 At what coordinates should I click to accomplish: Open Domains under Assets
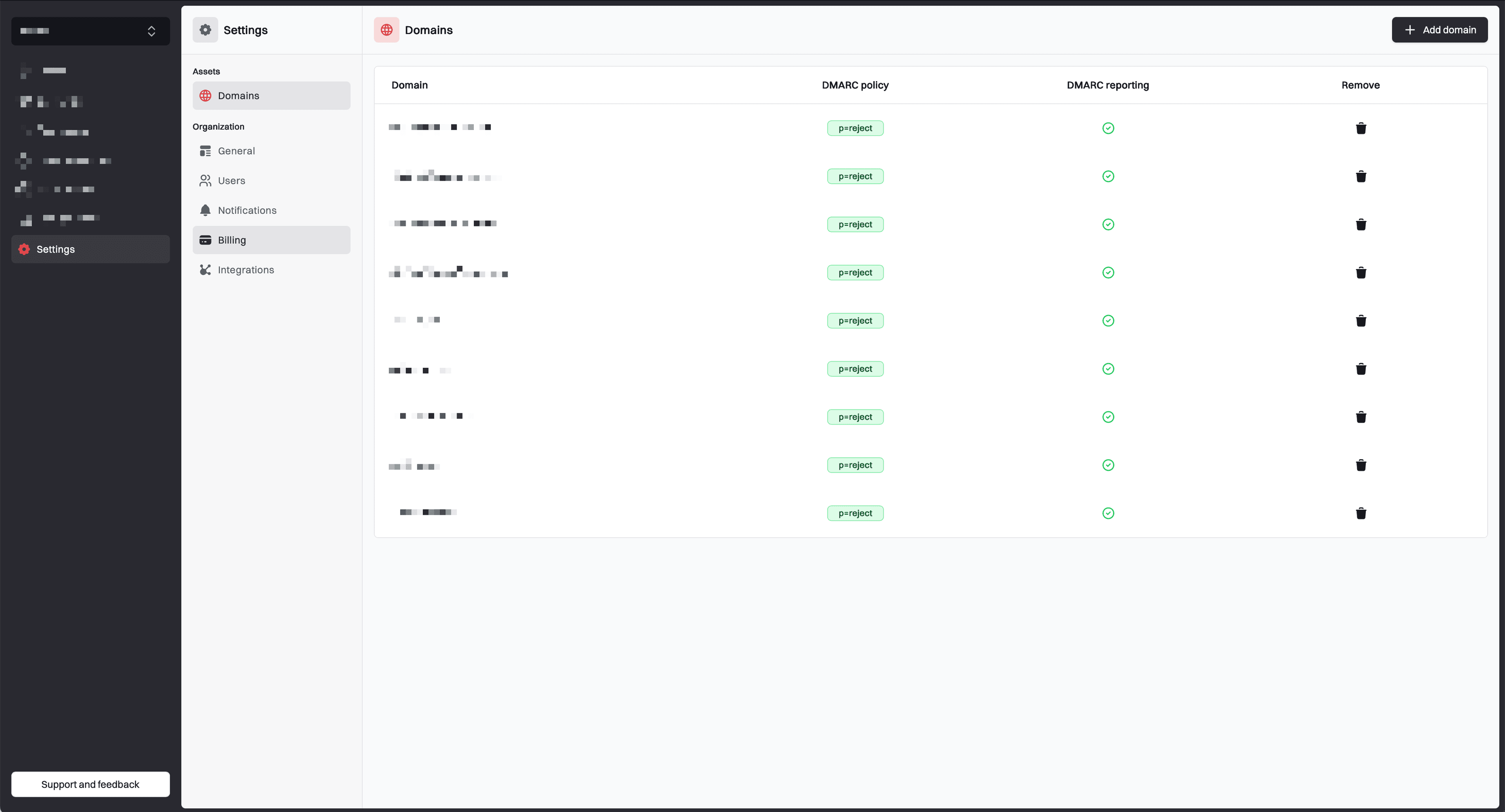pyautogui.click(x=271, y=96)
